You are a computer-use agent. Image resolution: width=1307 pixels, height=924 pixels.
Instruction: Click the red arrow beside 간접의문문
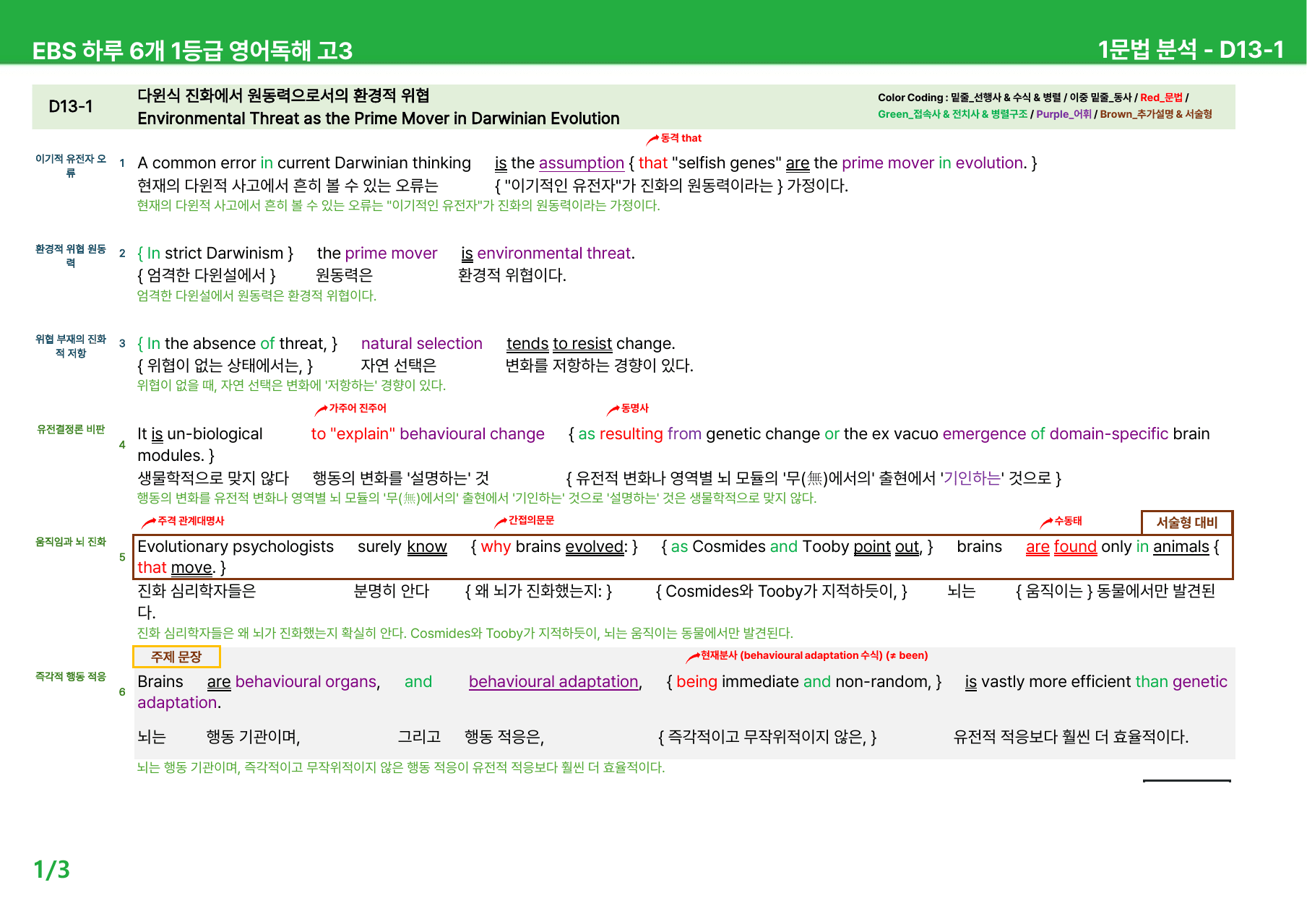(500, 522)
